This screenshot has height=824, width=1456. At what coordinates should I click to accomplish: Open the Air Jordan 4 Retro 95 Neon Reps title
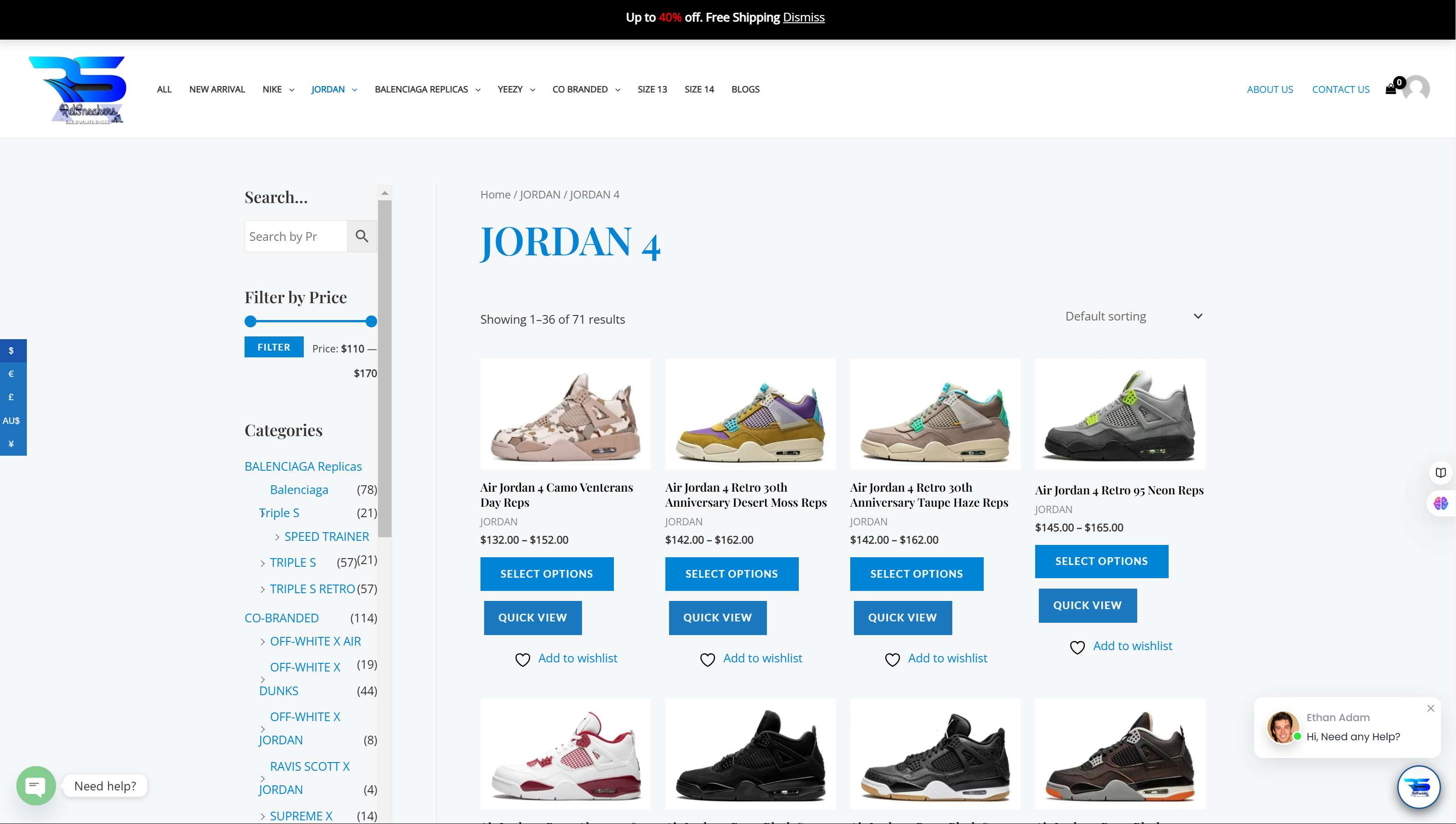coord(1119,490)
